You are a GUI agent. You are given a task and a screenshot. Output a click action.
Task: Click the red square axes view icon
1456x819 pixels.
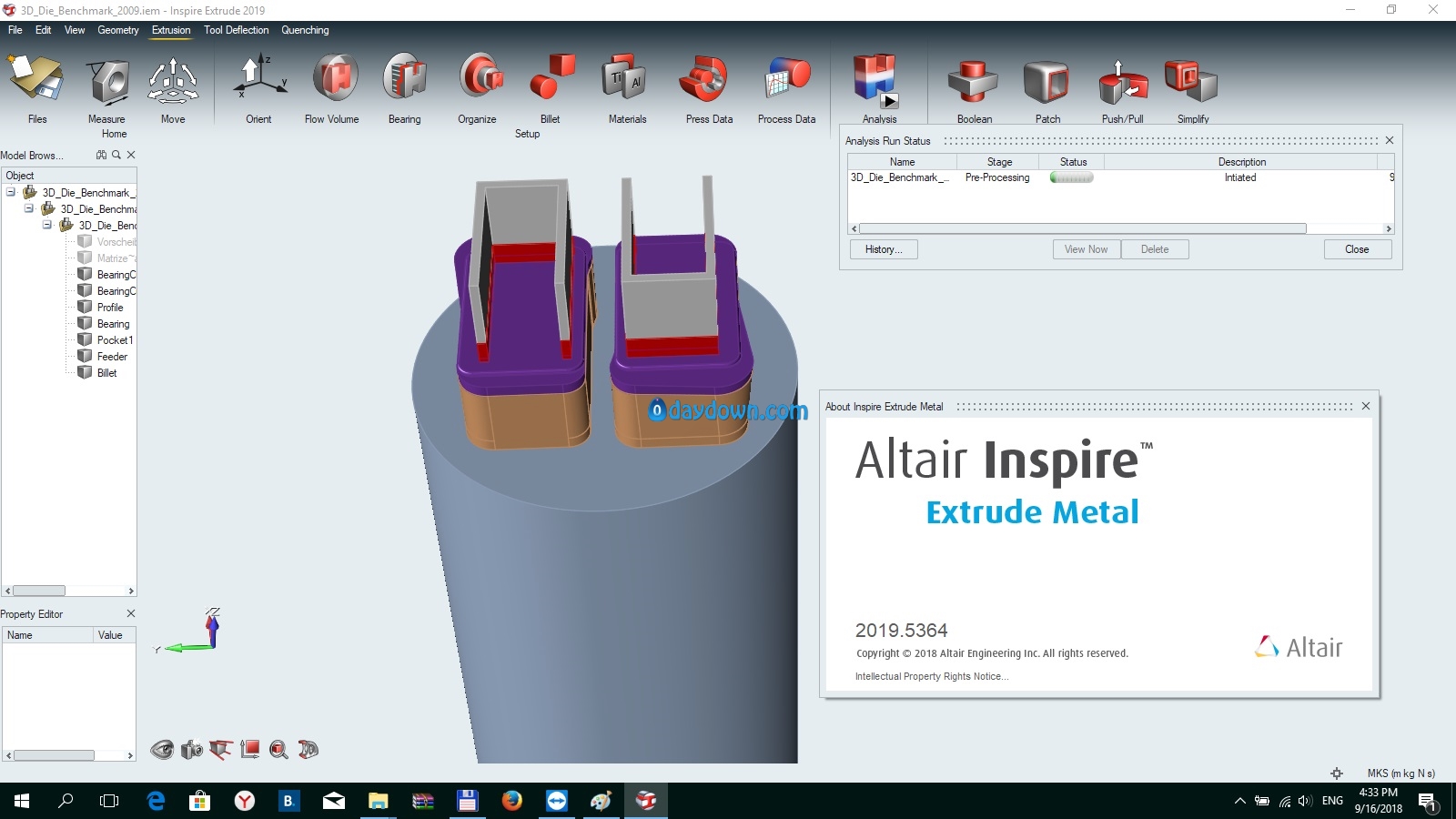pos(250,749)
